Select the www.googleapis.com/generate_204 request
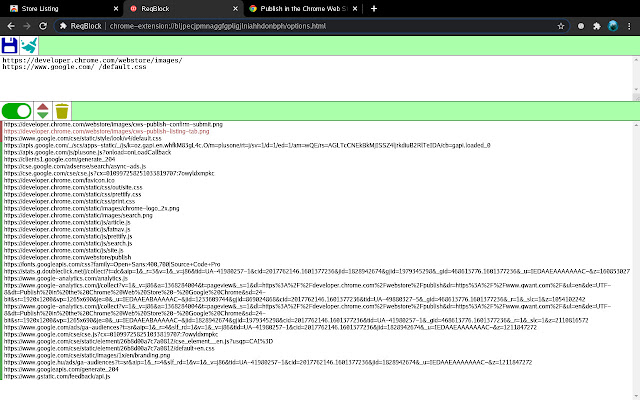 [x=61, y=369]
